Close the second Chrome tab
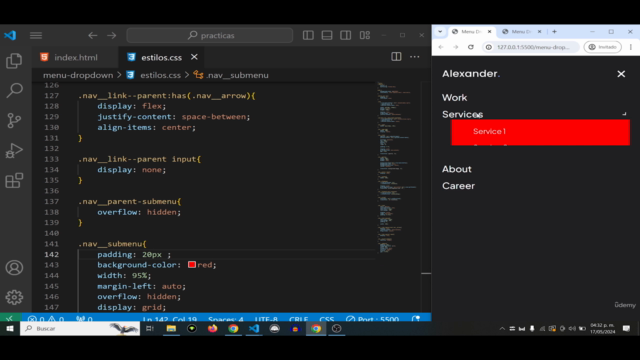 point(539,31)
